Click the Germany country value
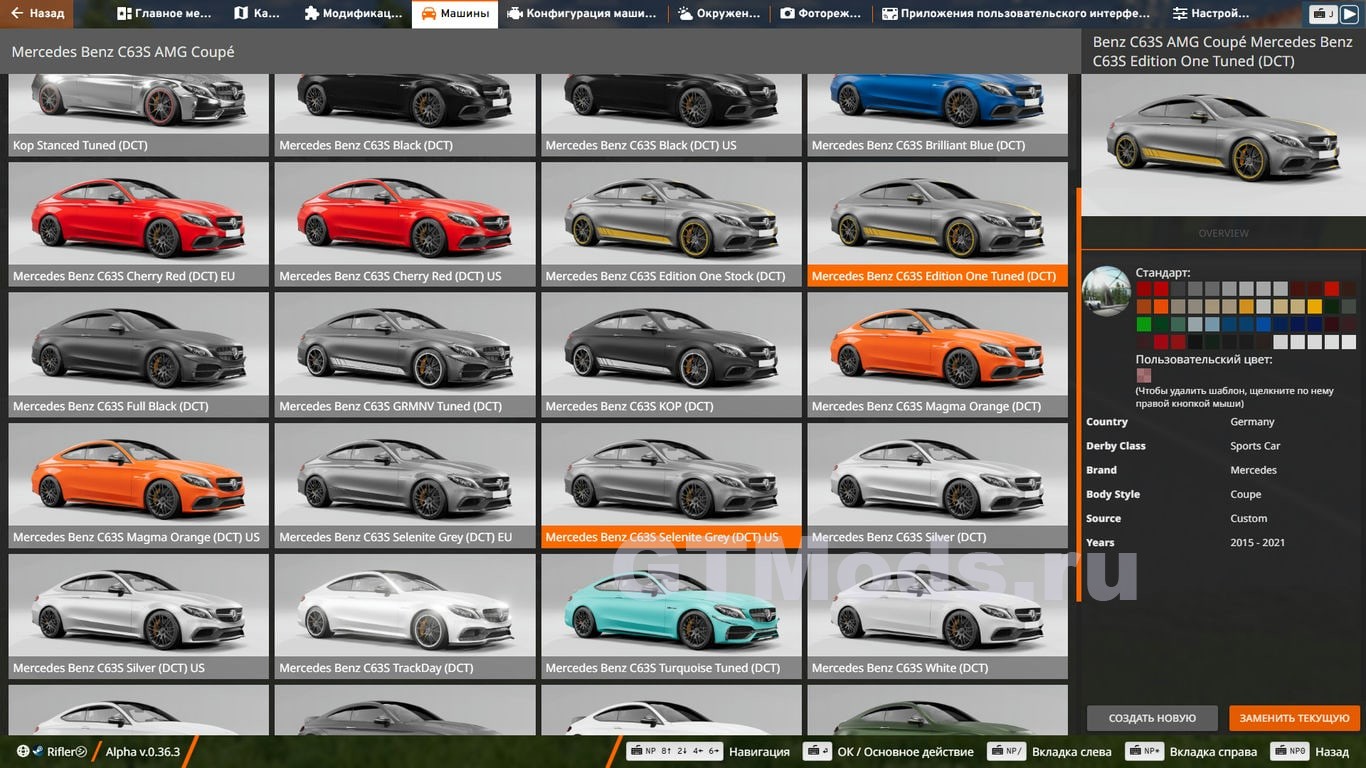Image resolution: width=1366 pixels, height=768 pixels. pyautogui.click(x=1252, y=422)
